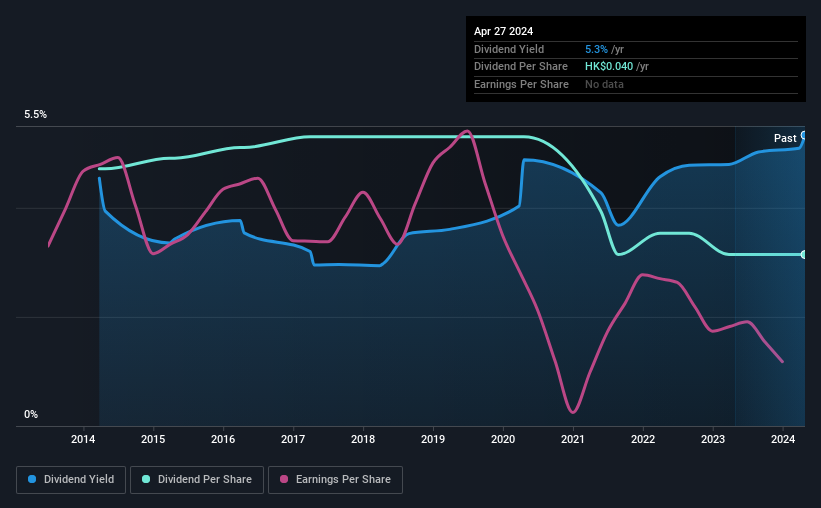Click the teal Dividend Per Share legend dot
The width and height of the screenshot is (821, 508).
tap(146, 479)
